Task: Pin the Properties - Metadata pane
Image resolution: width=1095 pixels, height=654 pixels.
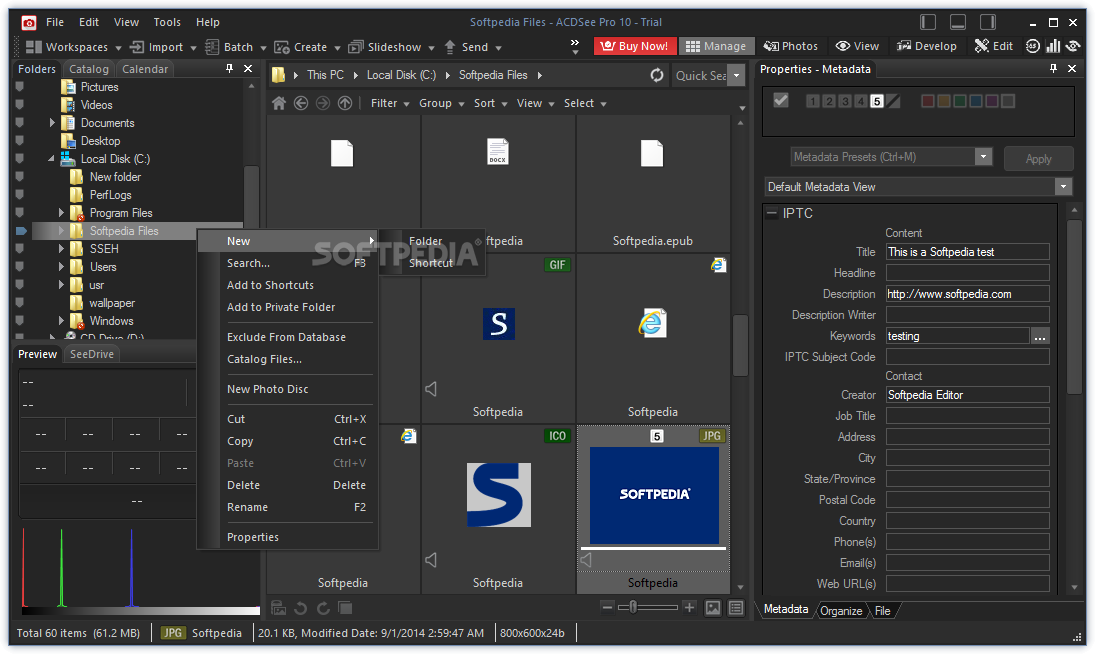Action: [1053, 68]
